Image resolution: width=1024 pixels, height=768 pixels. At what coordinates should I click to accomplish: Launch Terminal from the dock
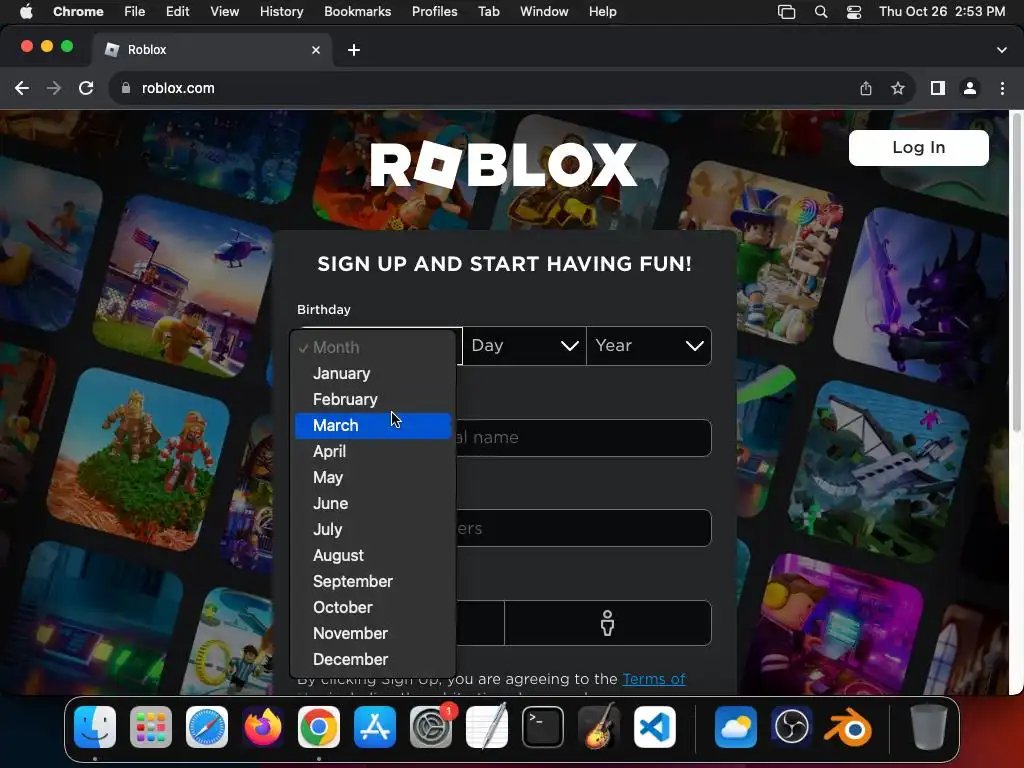tap(543, 727)
